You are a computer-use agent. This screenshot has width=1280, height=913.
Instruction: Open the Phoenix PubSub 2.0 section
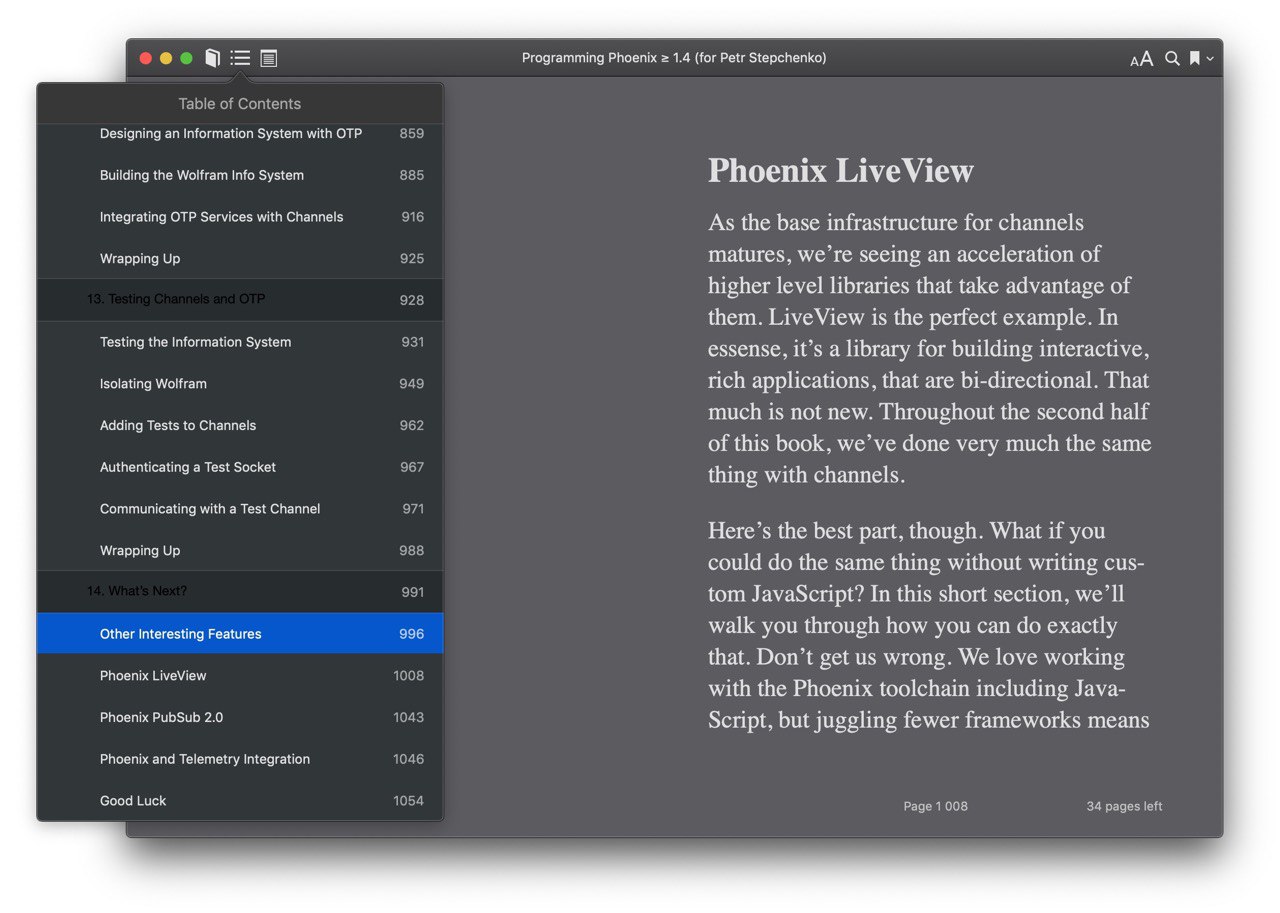click(240, 718)
